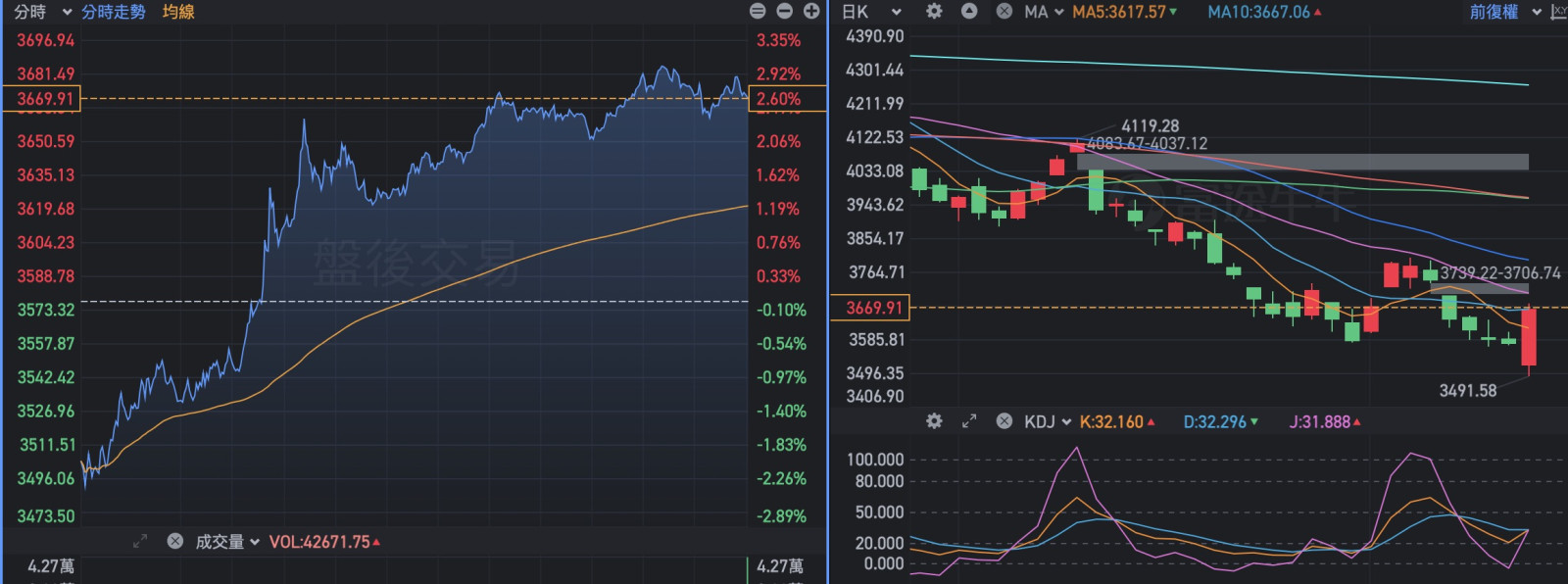Close the 成交量 volume indicator

coord(175,541)
